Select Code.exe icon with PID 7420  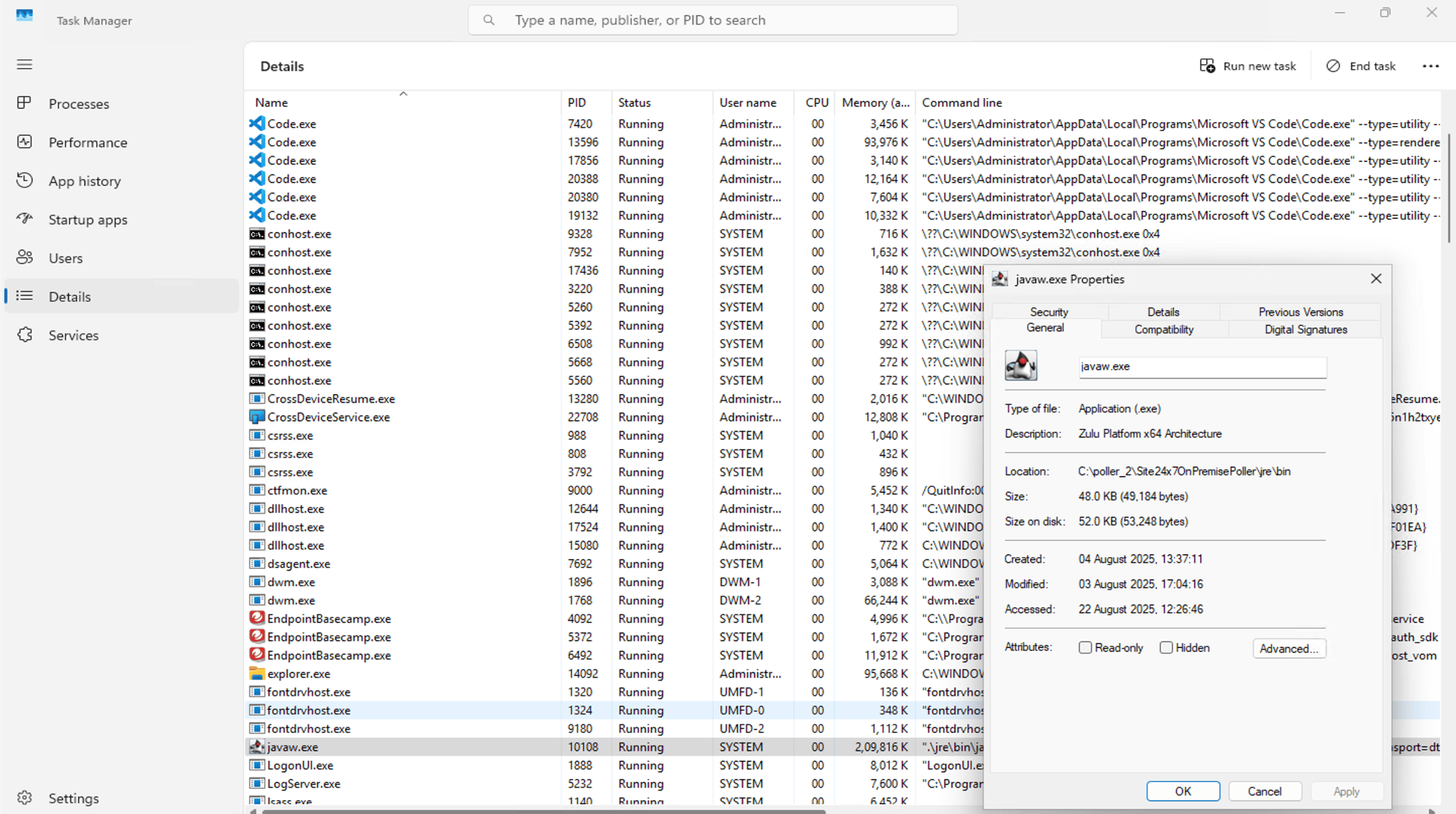click(x=257, y=124)
